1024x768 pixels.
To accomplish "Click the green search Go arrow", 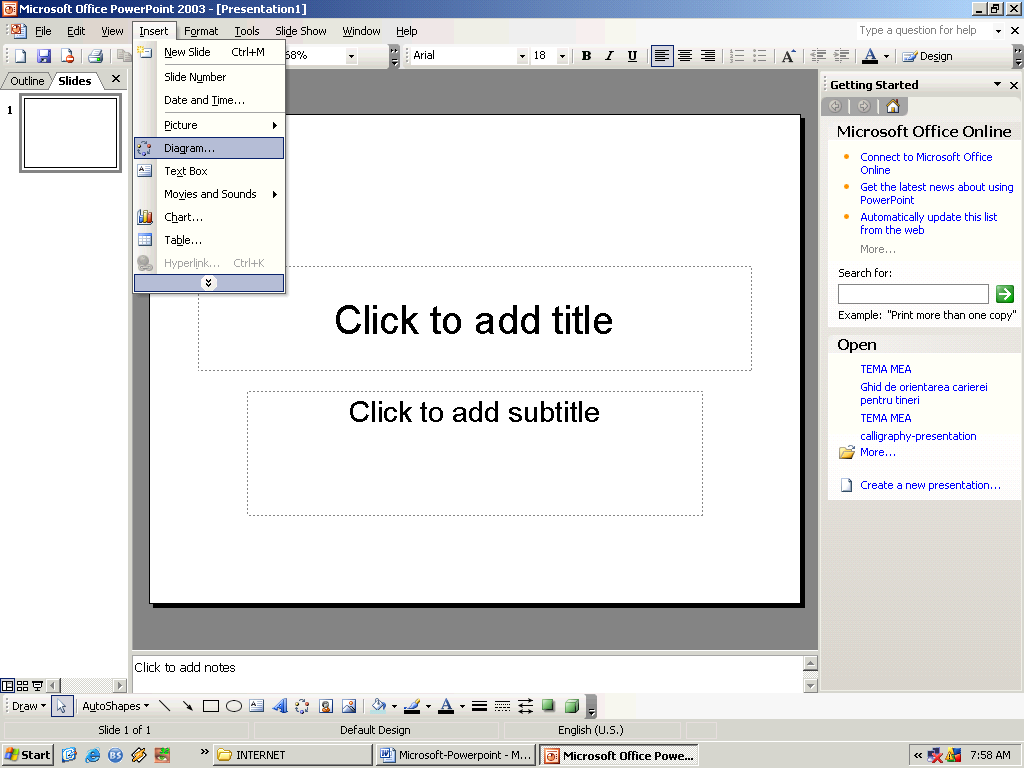I will (1005, 294).
